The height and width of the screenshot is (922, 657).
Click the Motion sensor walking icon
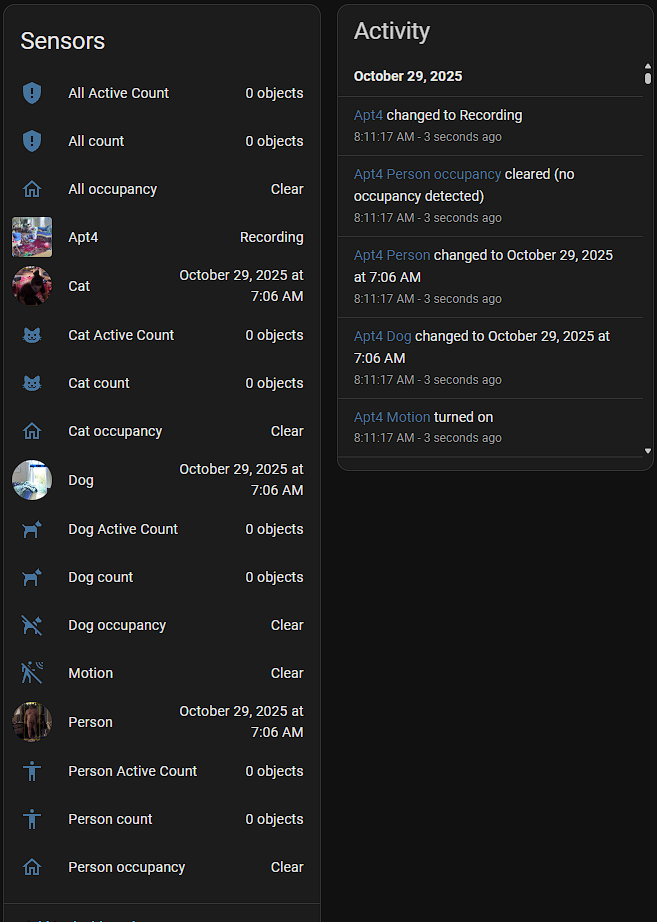pyautogui.click(x=32, y=673)
